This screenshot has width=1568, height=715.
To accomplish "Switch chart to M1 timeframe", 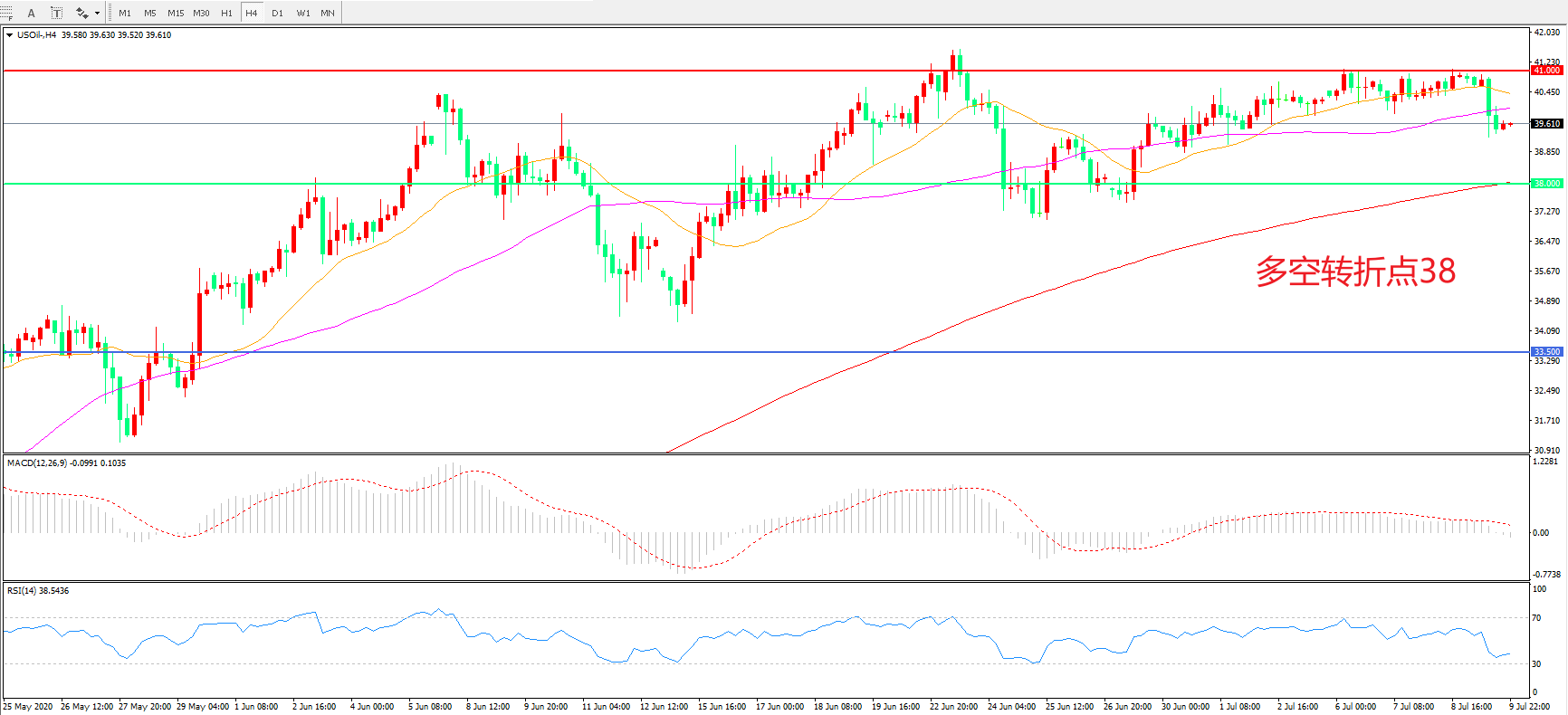I will coord(125,13).
